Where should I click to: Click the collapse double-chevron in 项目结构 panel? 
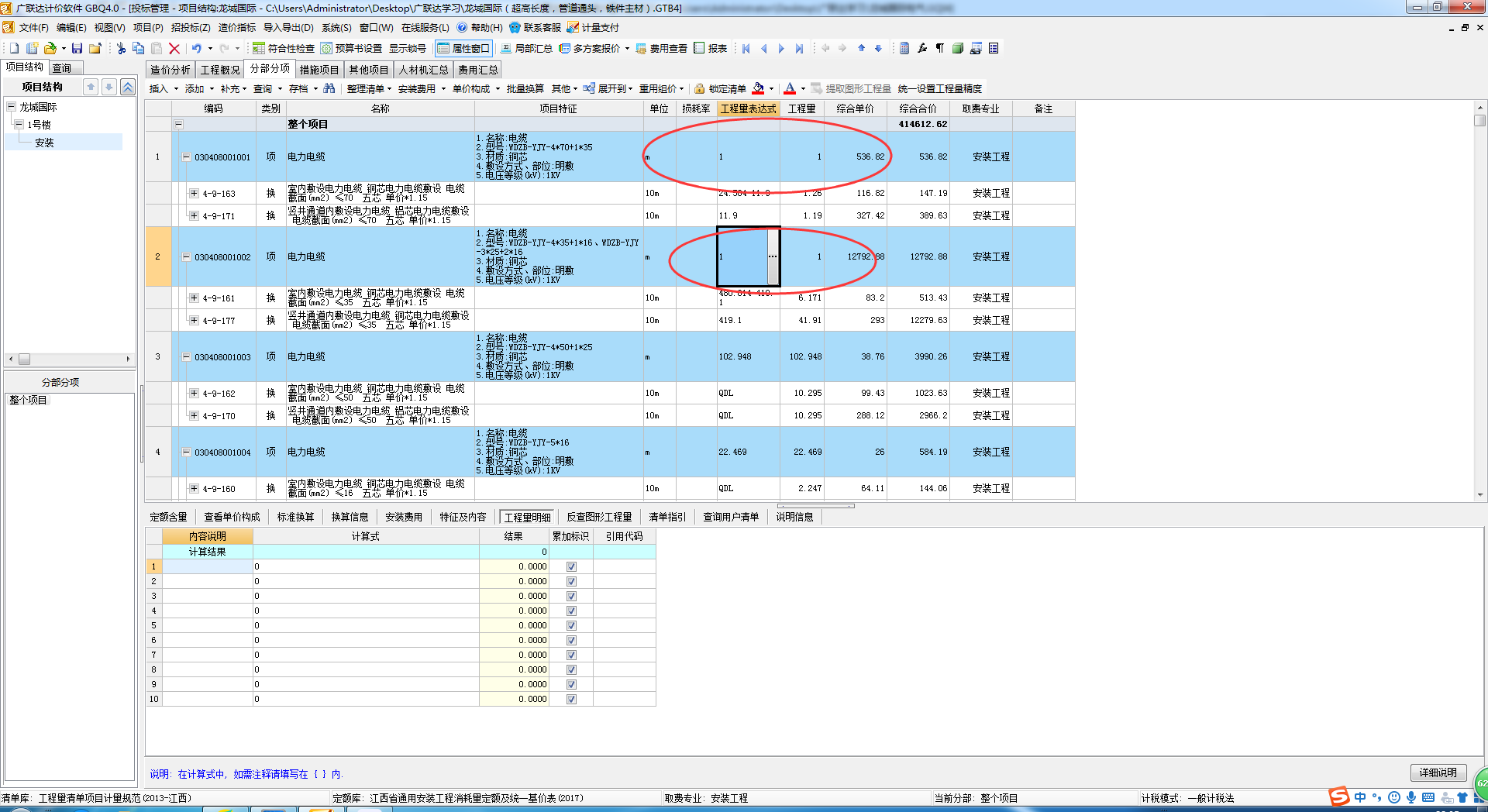pos(128,87)
